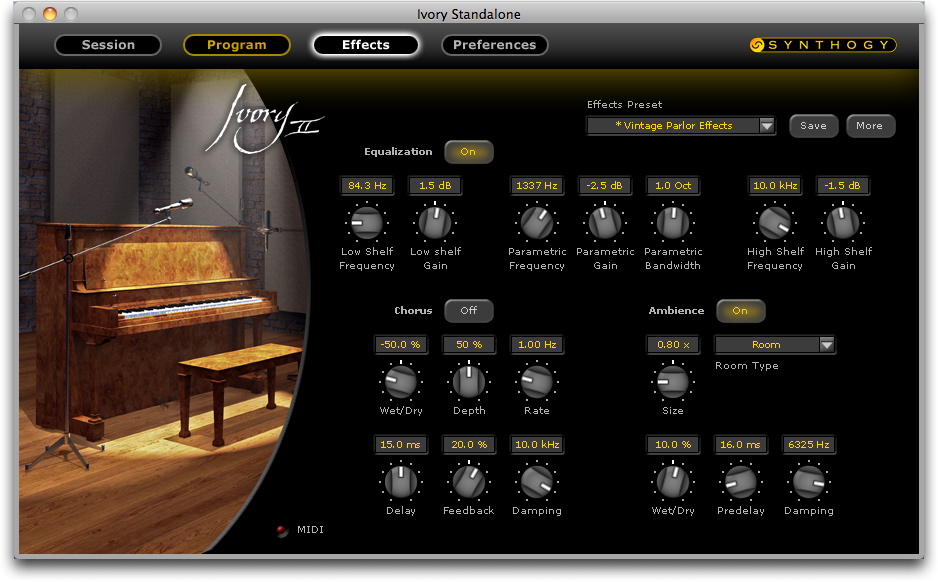This screenshot has height=582, width=938.
Task: Click the 16.0 ms predelay value
Action: point(741,444)
